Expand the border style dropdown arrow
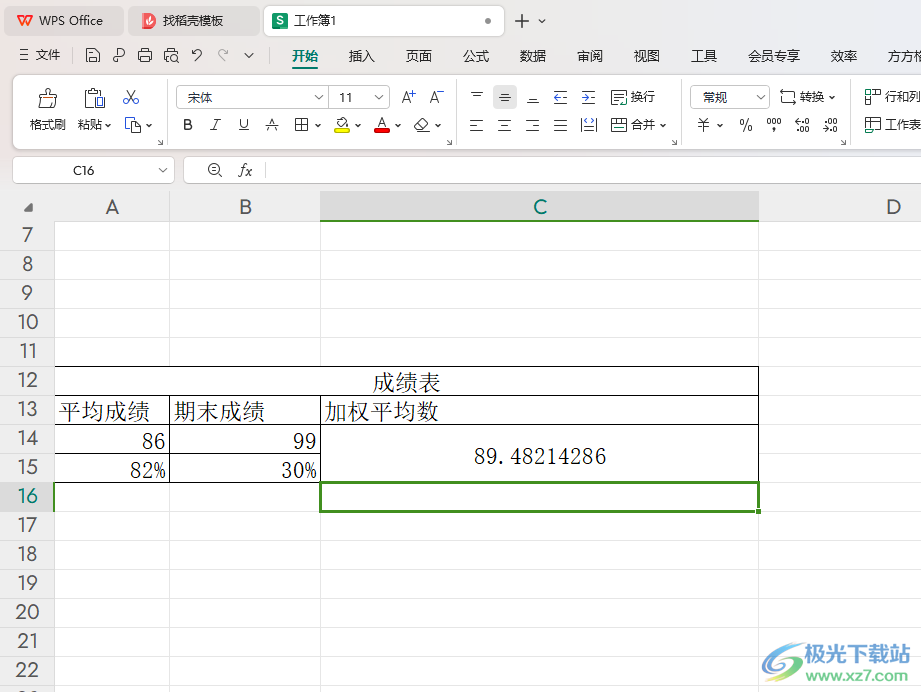921x692 pixels. click(318, 126)
